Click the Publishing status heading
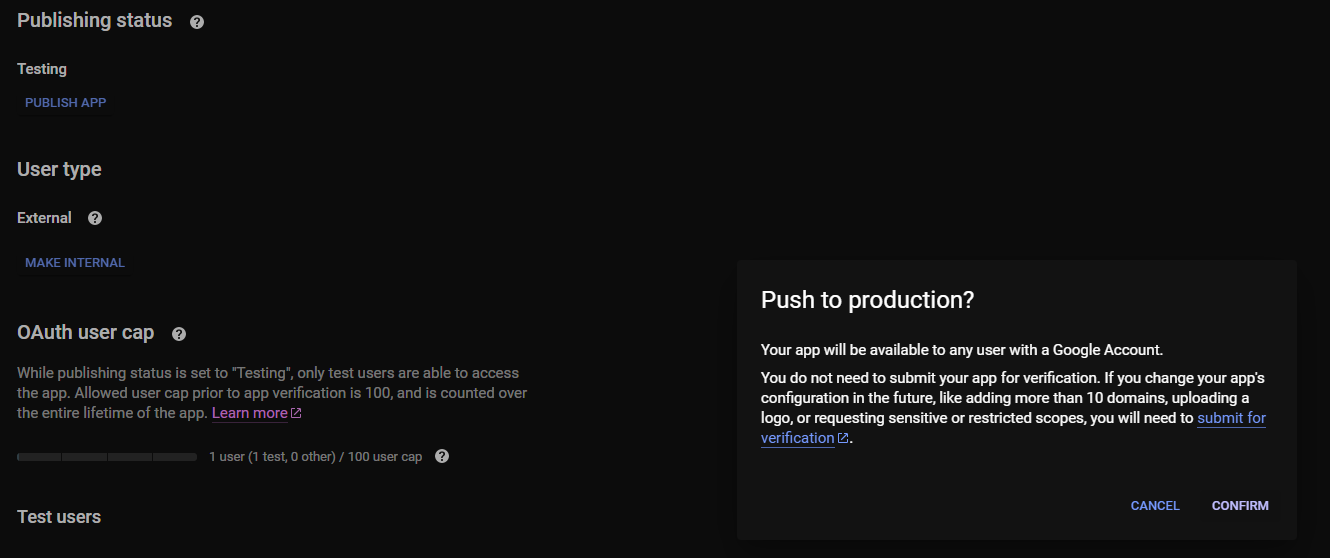The width and height of the screenshot is (1330, 558). [x=95, y=21]
